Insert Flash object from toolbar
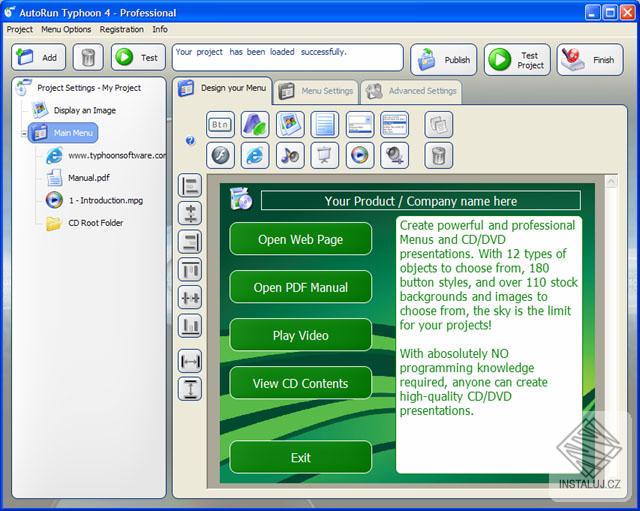The height and width of the screenshot is (511, 640). click(220, 156)
